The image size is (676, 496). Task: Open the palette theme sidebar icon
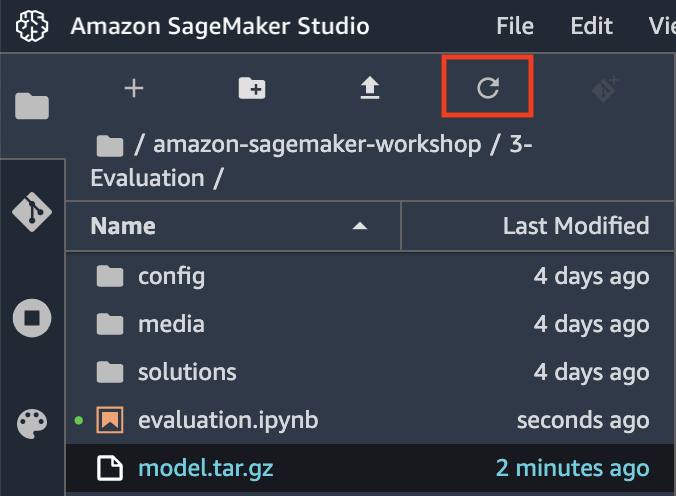(x=32, y=424)
